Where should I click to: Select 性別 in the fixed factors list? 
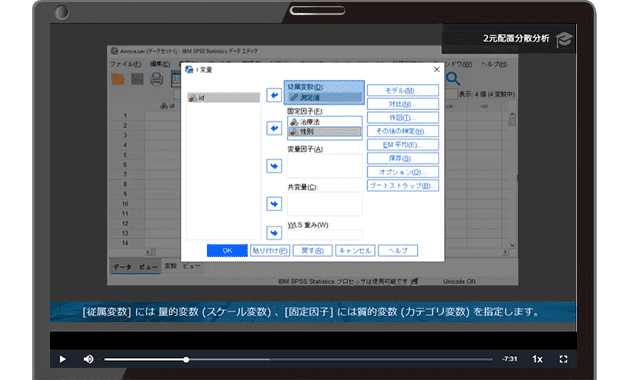point(325,131)
